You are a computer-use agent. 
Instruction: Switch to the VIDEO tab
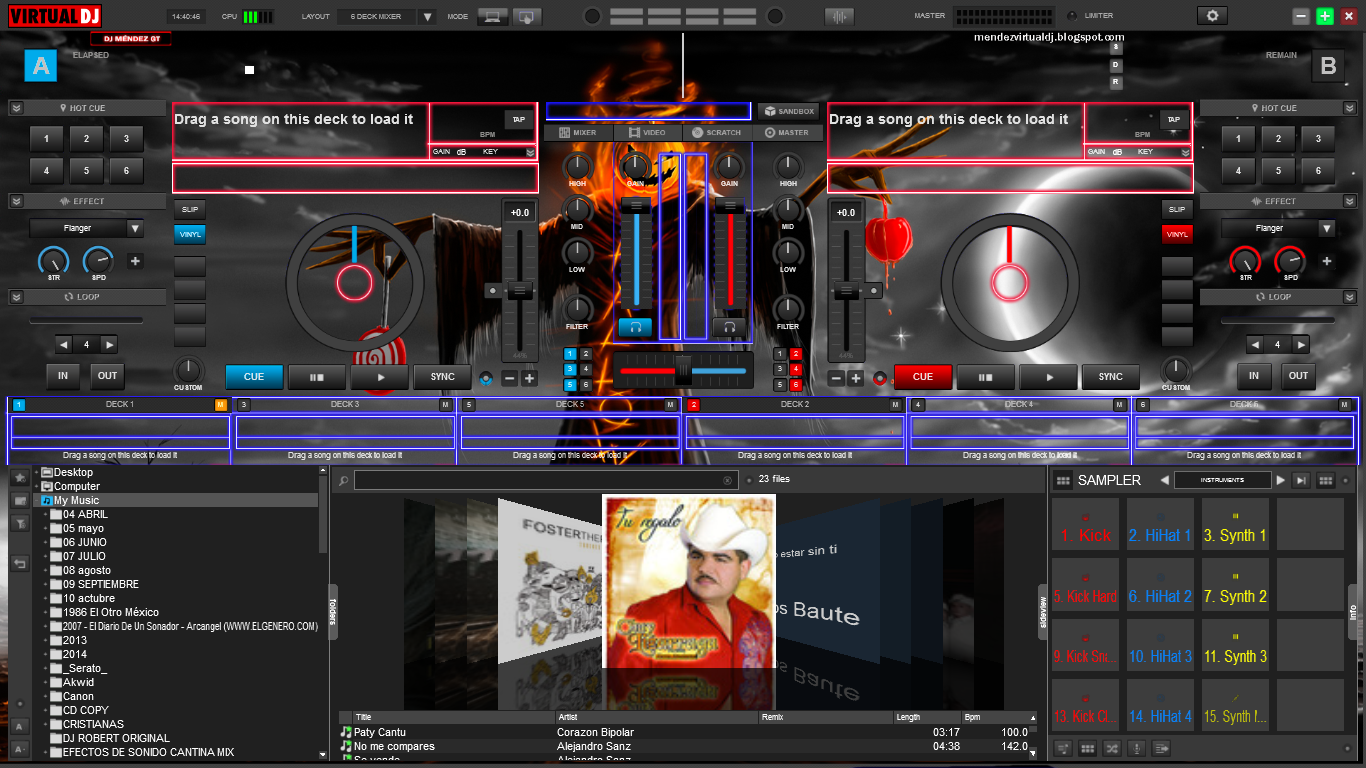[x=648, y=132]
